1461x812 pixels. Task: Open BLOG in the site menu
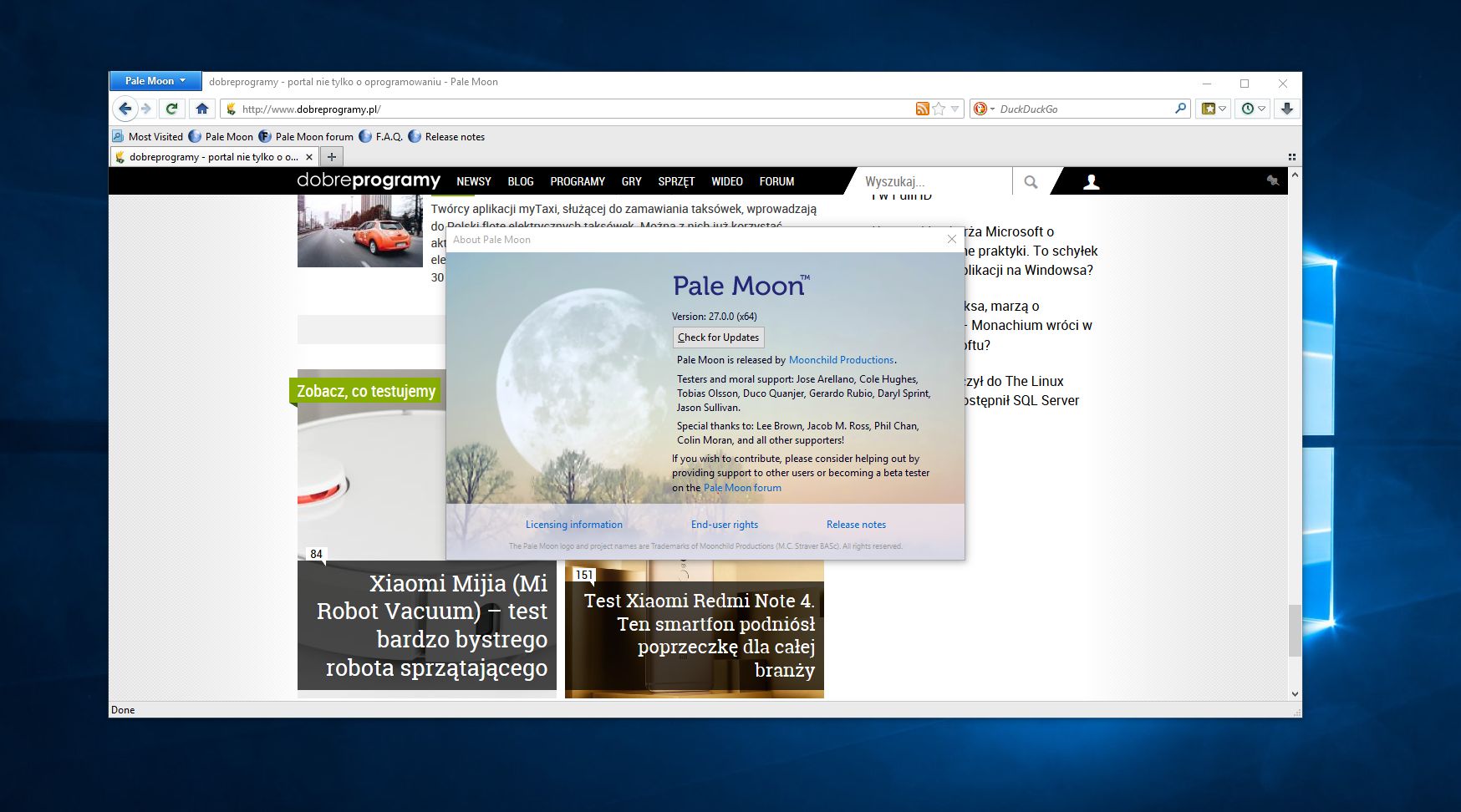521,181
